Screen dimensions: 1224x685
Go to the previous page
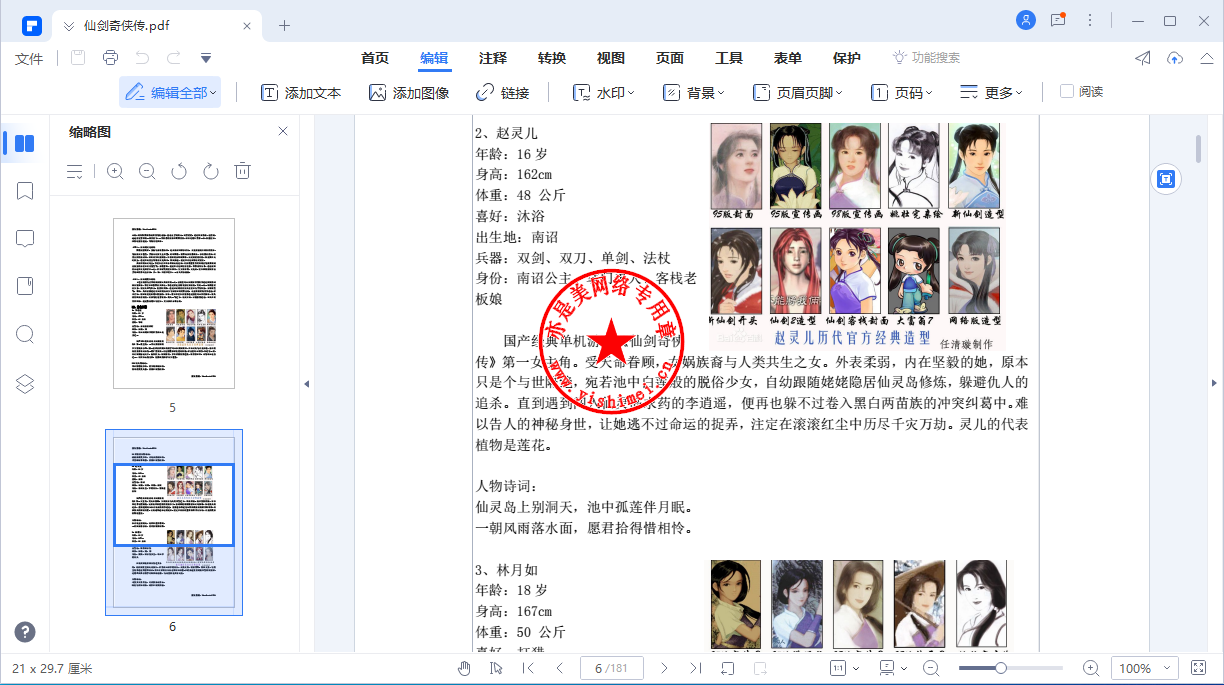[x=560, y=668]
